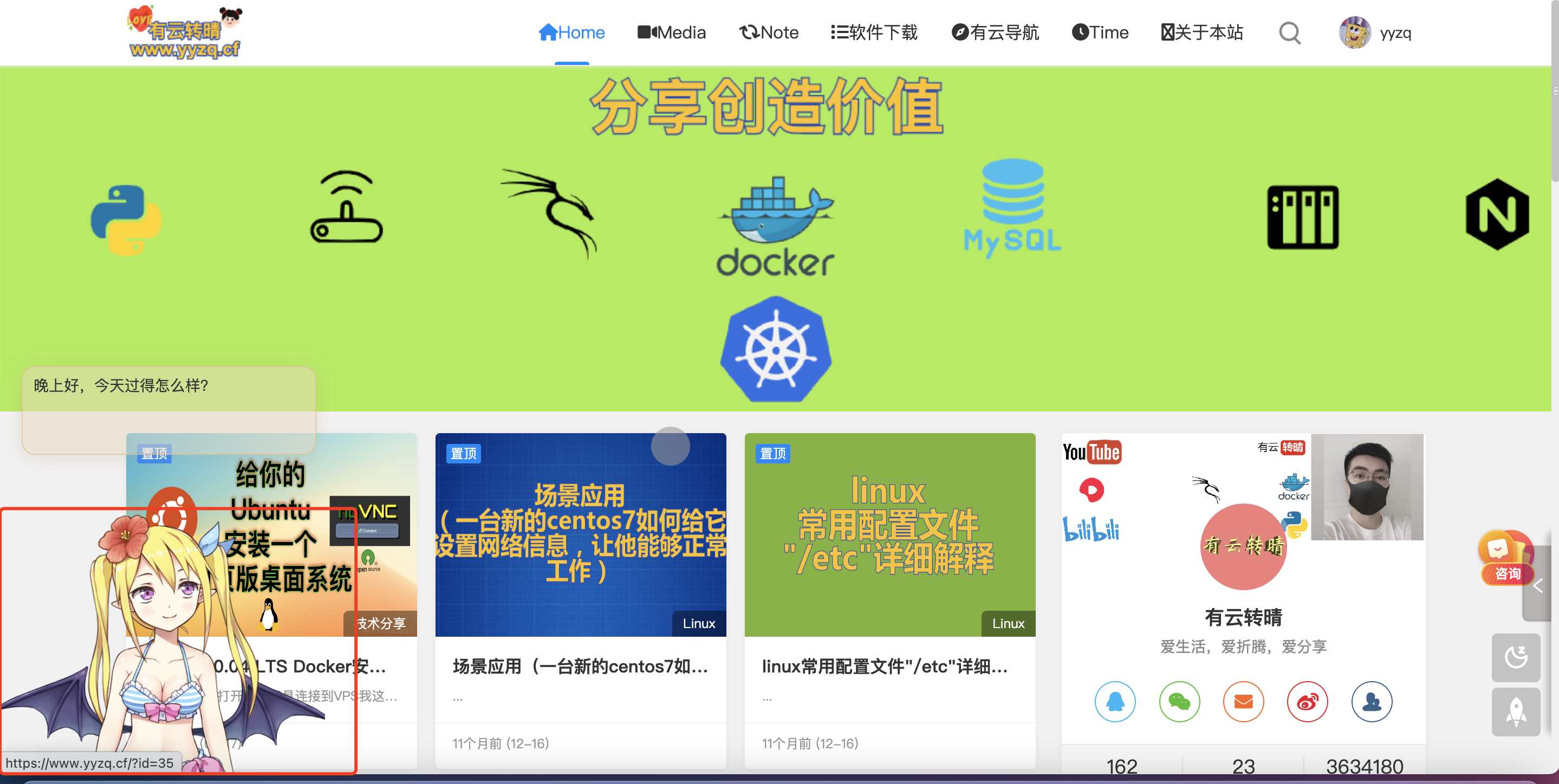
Task: Click the 分享创造价值 banner heading
Action: point(766,107)
